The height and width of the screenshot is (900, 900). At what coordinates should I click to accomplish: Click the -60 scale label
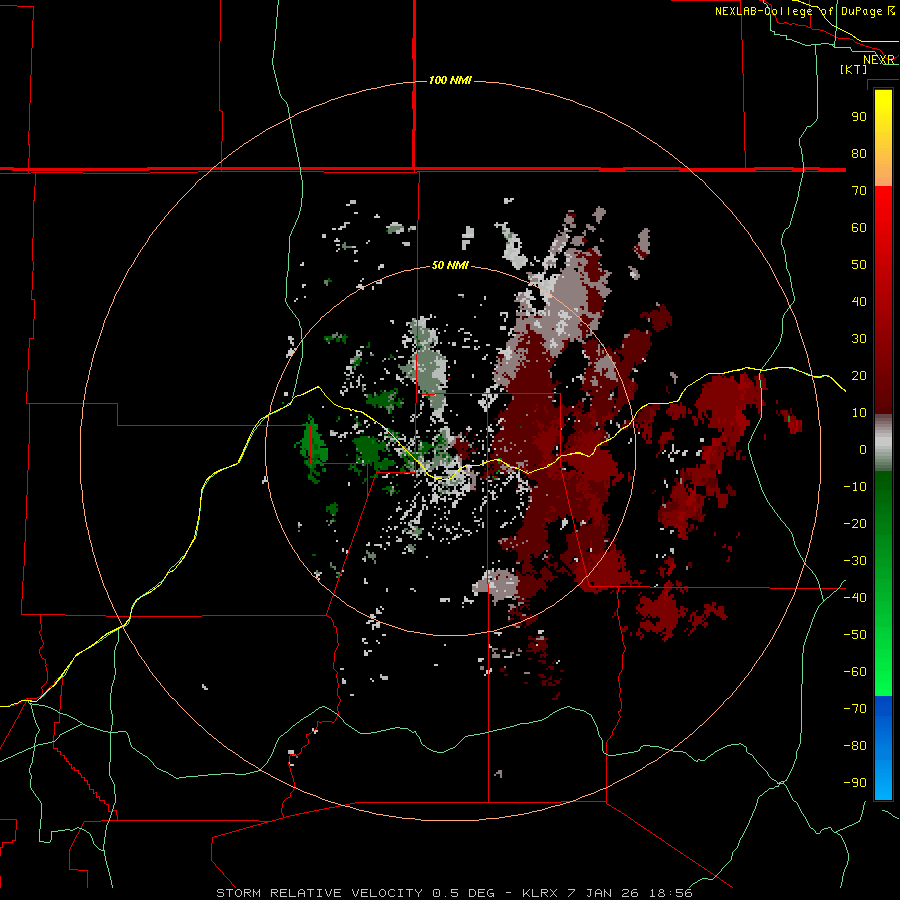[855, 672]
